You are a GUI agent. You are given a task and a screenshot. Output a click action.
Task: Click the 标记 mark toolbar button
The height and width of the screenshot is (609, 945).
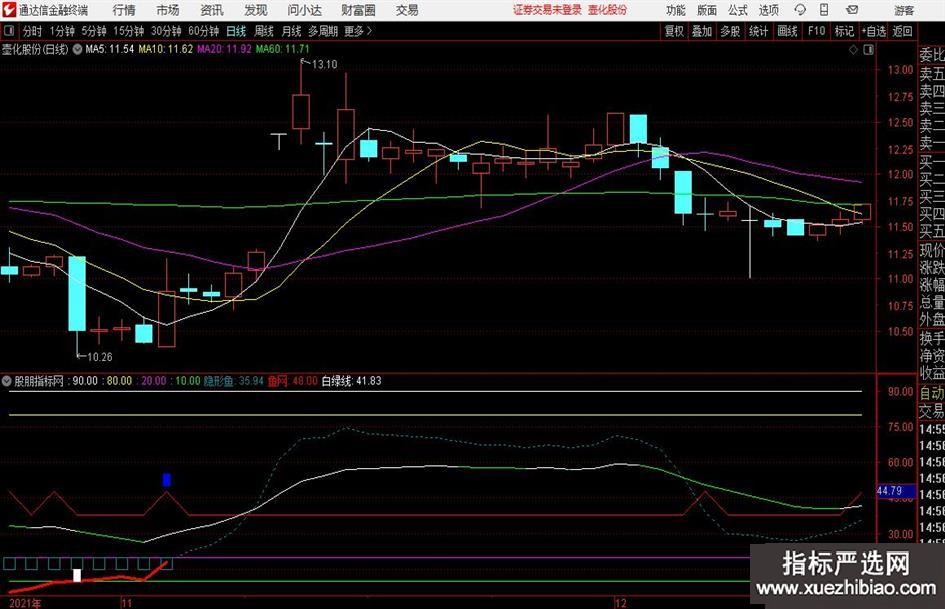(844, 31)
